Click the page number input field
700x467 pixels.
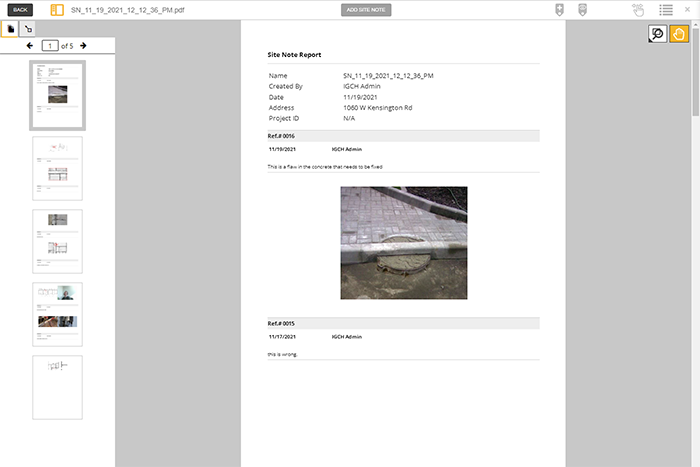49,46
